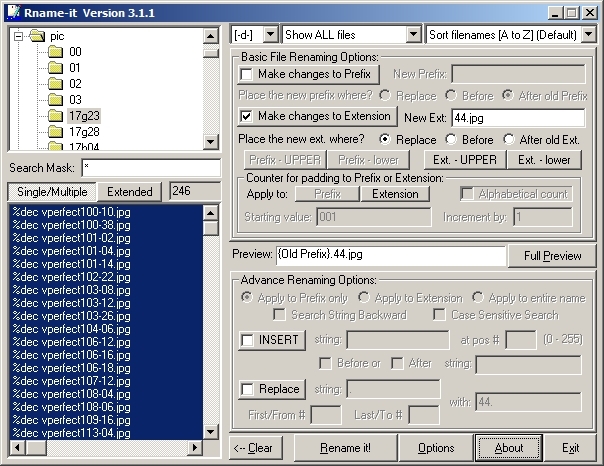This screenshot has width=604, height=466.
Task: Click the Rename it! button
Action: [x=345, y=448]
